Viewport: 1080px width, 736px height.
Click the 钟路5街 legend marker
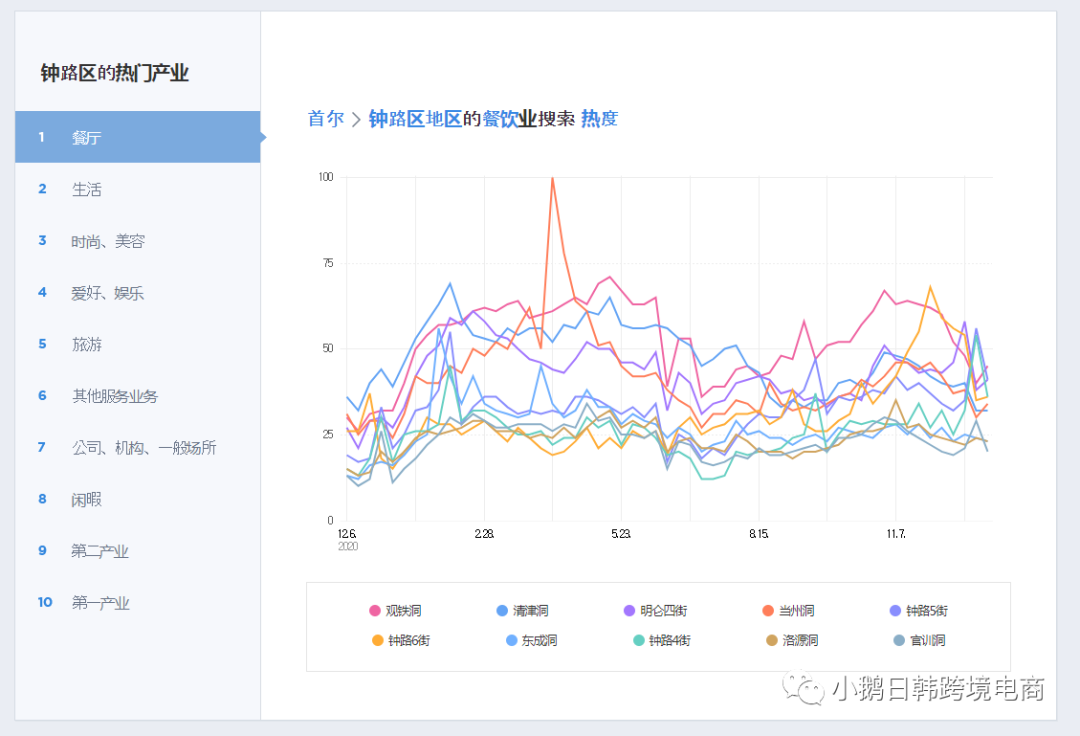(897, 610)
